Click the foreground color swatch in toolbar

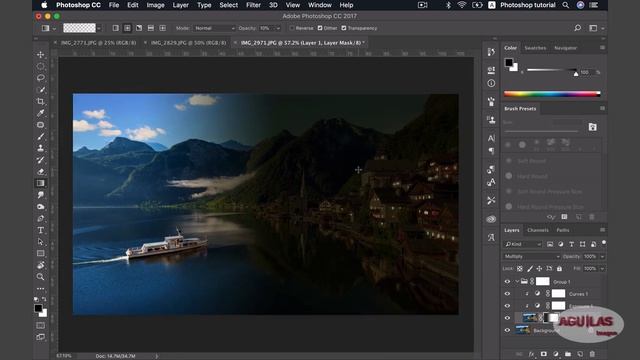coord(38,308)
